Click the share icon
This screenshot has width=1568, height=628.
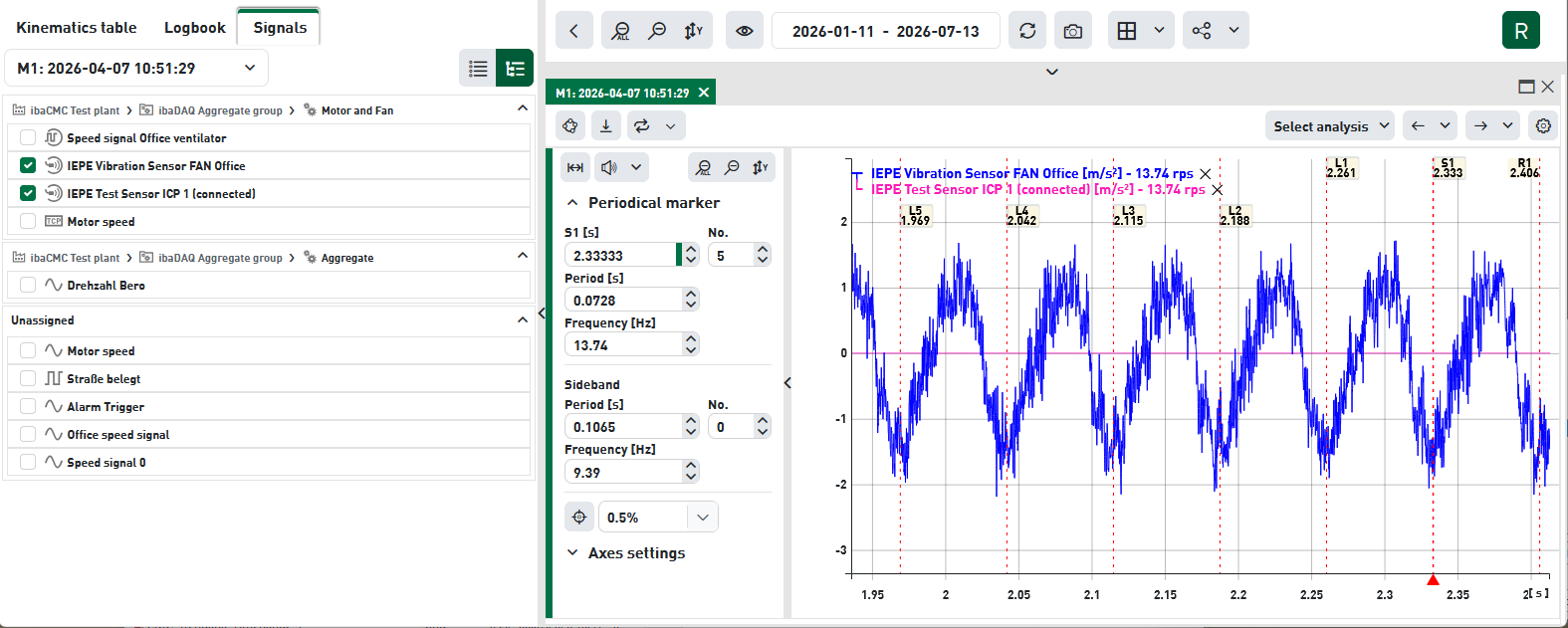(1202, 31)
